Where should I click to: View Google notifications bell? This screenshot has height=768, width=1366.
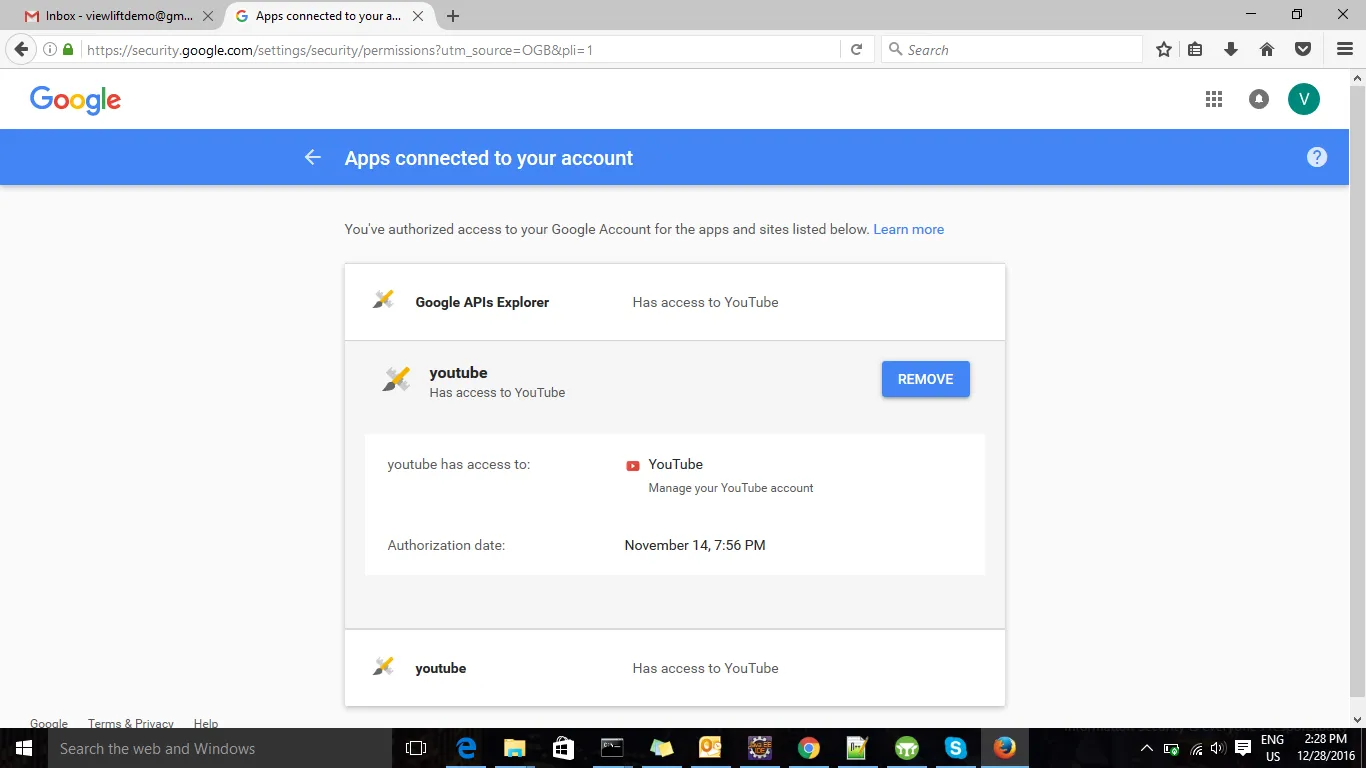point(1259,99)
